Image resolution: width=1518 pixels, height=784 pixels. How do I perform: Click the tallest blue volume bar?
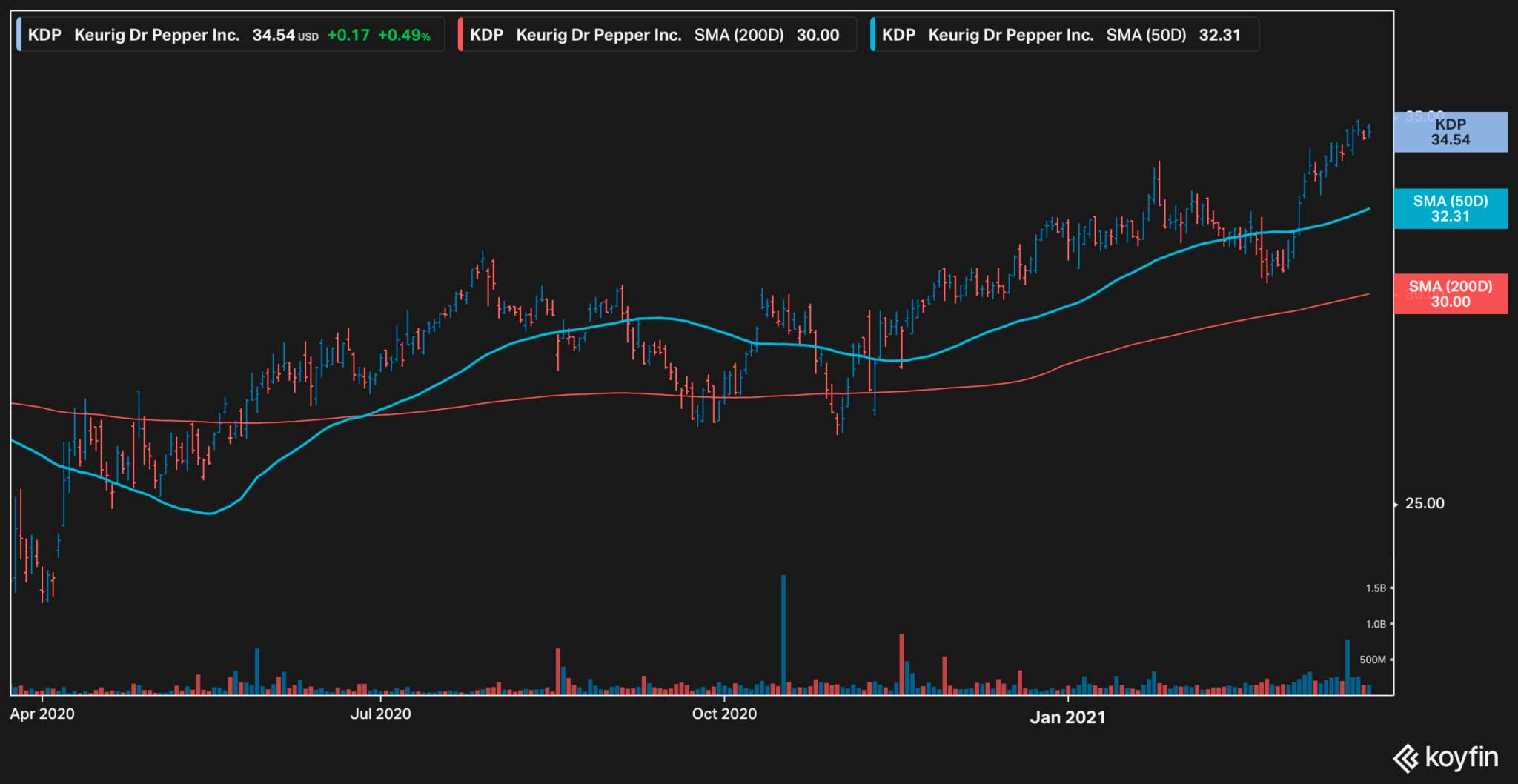tap(783, 634)
